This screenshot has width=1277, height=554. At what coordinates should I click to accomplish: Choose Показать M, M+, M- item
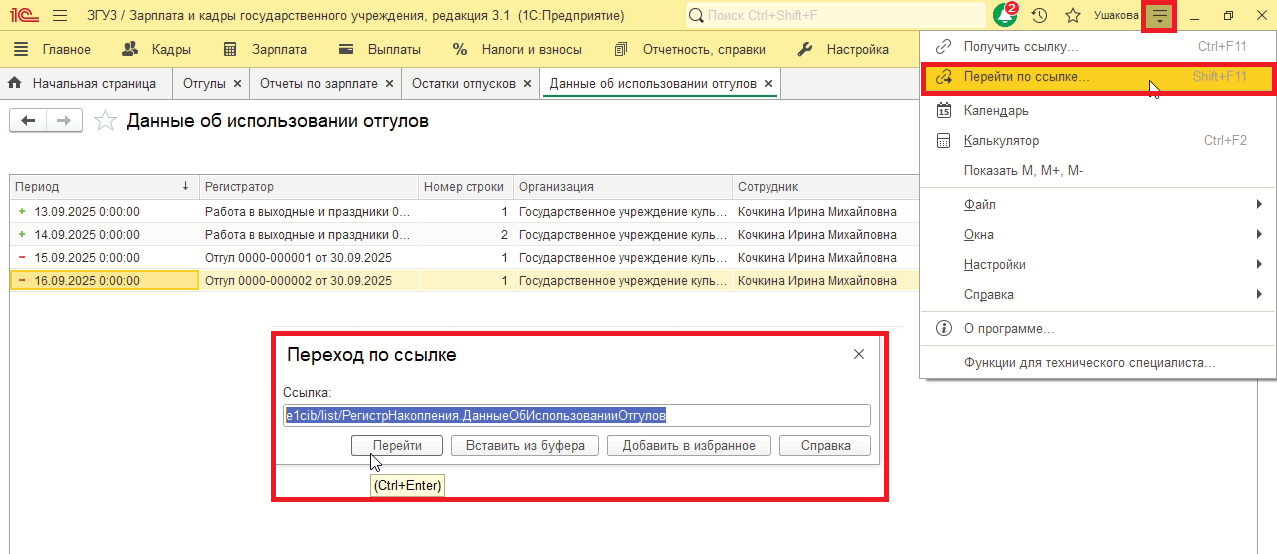click(x=1098, y=171)
